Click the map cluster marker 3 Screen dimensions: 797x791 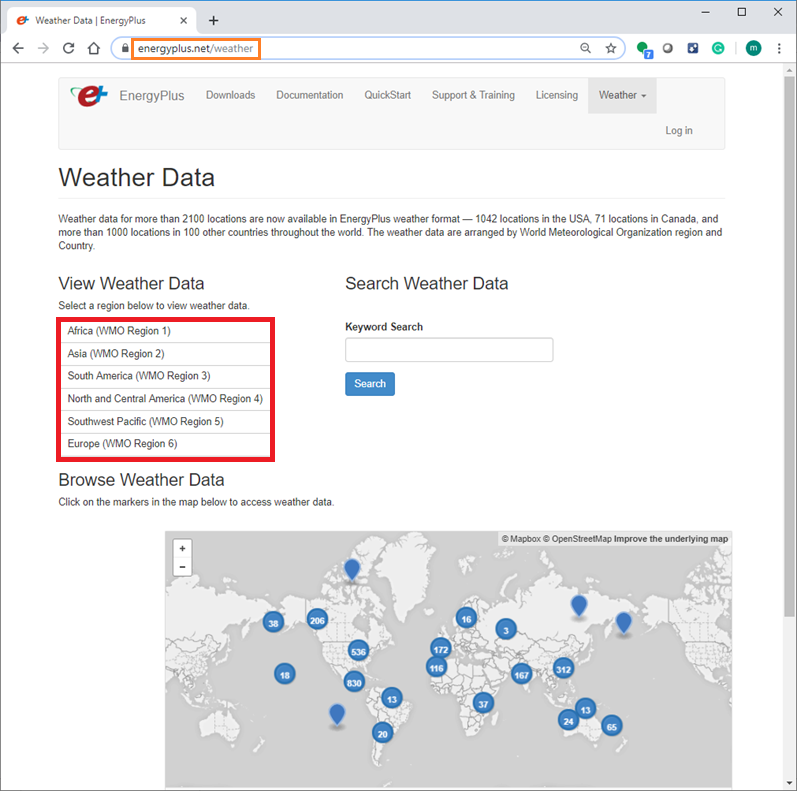(x=506, y=630)
